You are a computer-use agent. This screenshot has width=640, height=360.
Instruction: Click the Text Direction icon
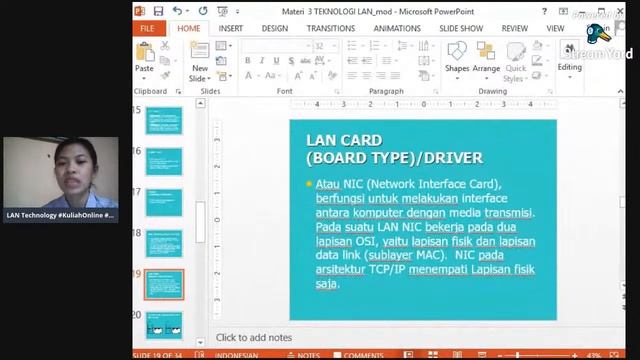tap(424, 46)
